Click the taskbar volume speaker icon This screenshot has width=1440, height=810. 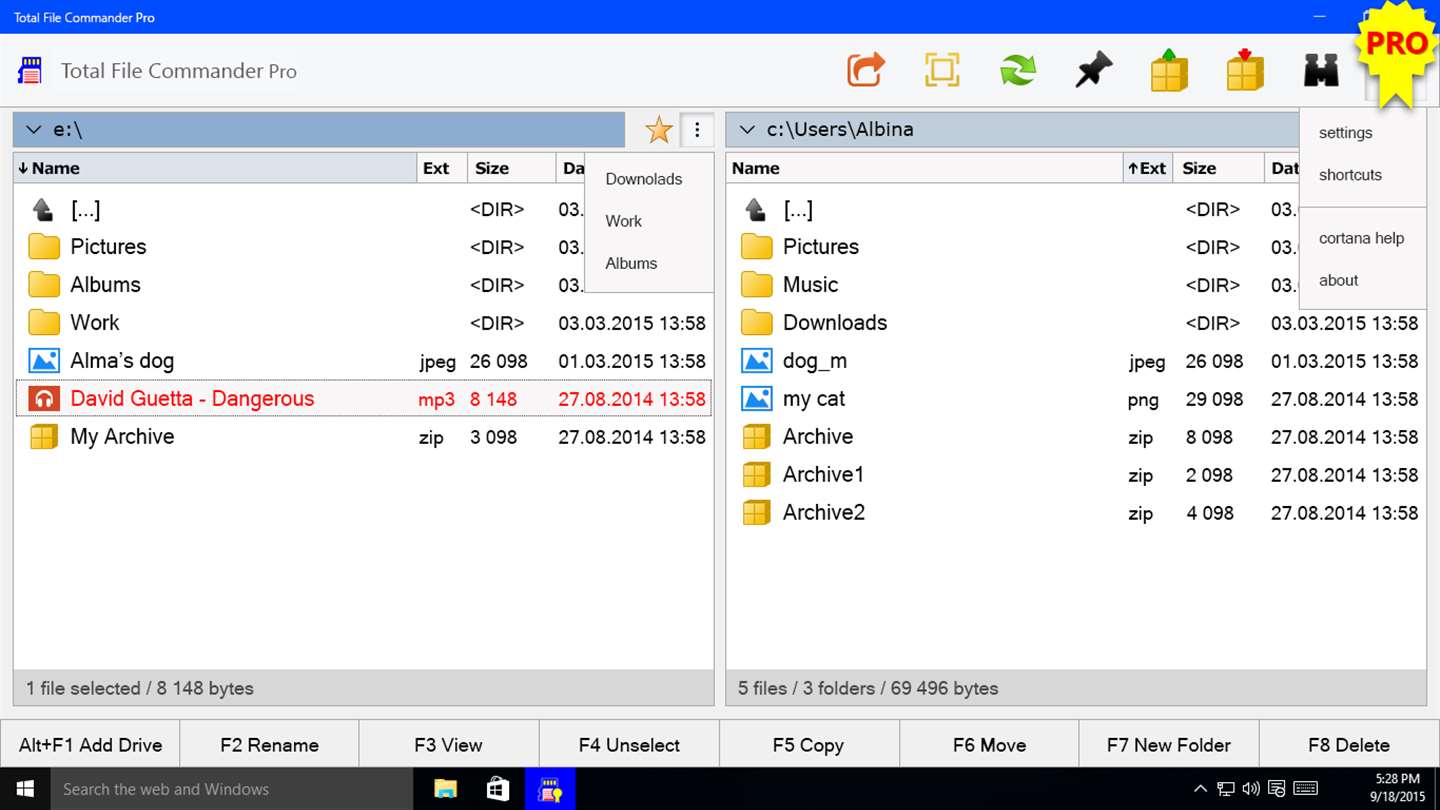click(x=1250, y=789)
